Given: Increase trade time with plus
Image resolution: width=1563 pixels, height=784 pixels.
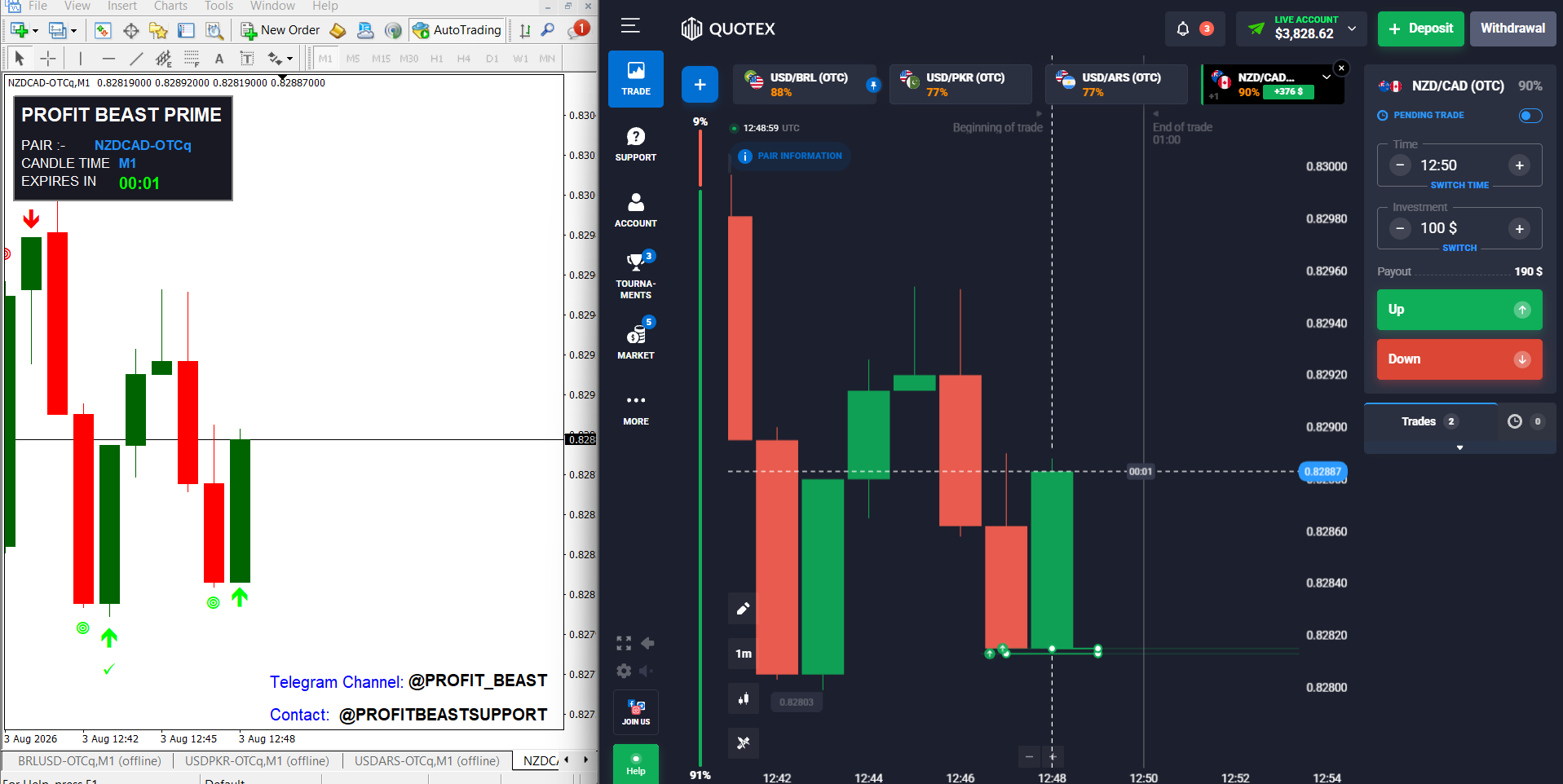Looking at the screenshot, I should (x=1520, y=165).
